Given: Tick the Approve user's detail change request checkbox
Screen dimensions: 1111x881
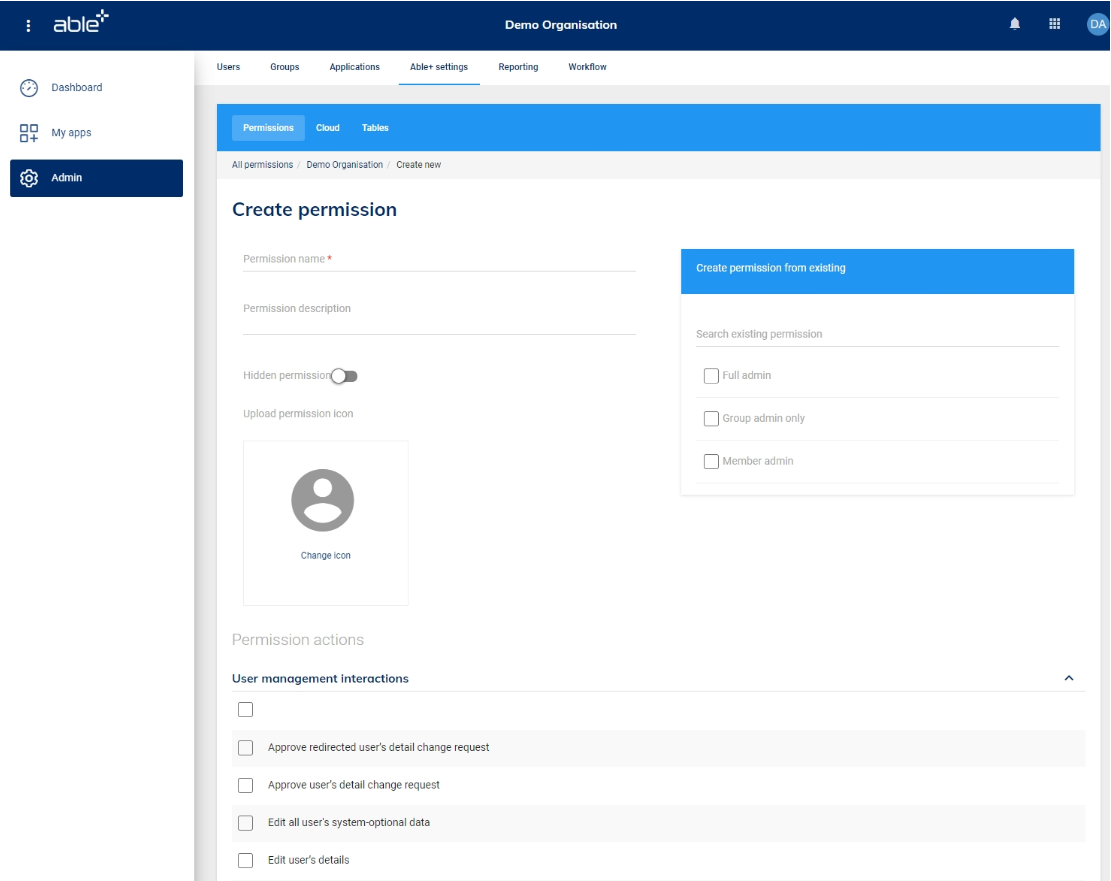Looking at the screenshot, I should (245, 785).
